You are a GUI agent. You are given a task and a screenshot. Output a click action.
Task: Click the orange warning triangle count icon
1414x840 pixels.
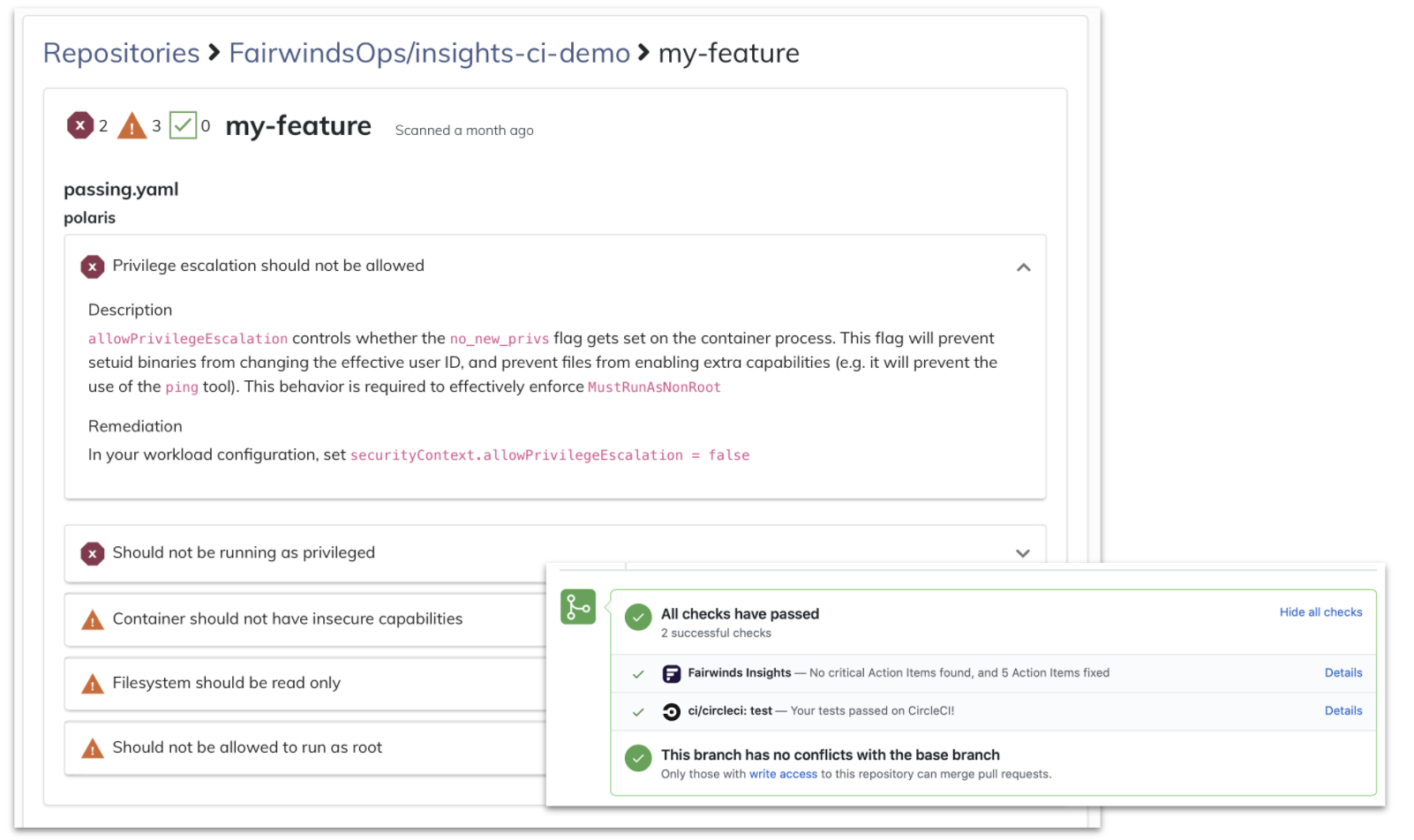coord(132,127)
